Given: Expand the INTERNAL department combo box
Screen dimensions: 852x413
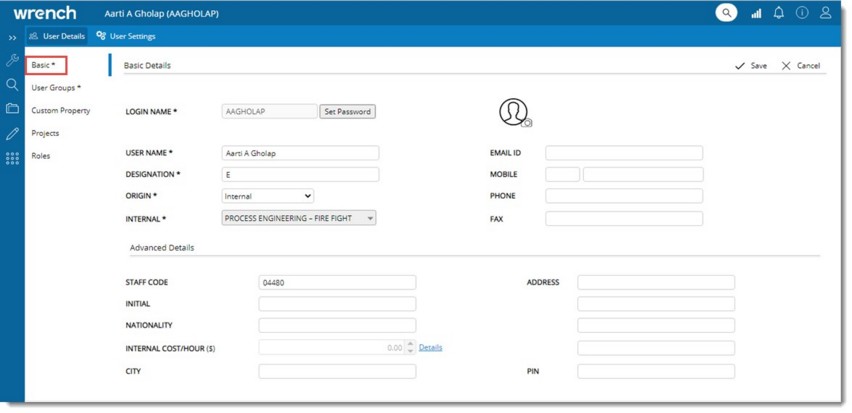Looking at the screenshot, I should coord(298,218).
